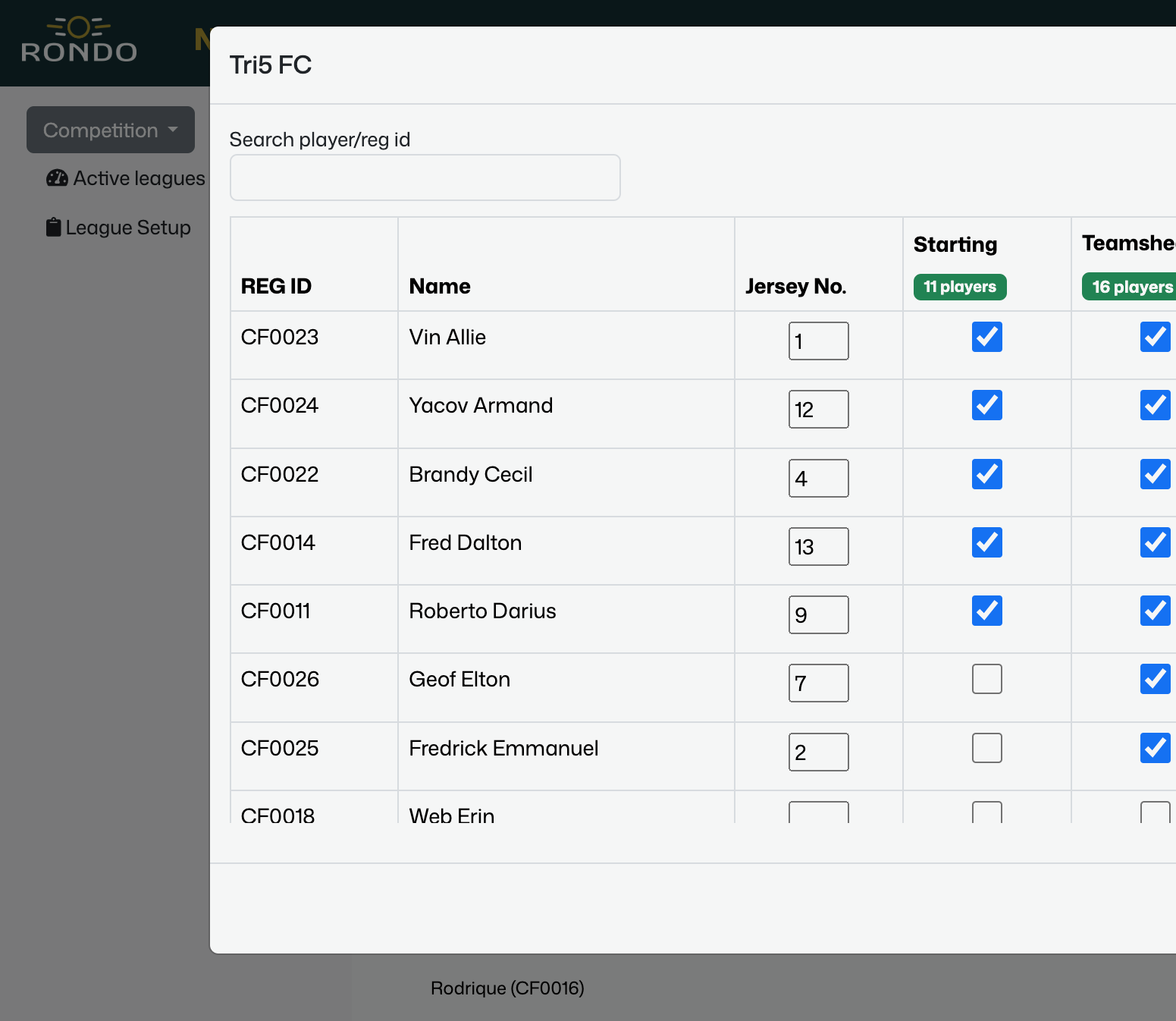Click the Rondo logo icon
This screenshot has width=1176, height=1021.
[79, 41]
